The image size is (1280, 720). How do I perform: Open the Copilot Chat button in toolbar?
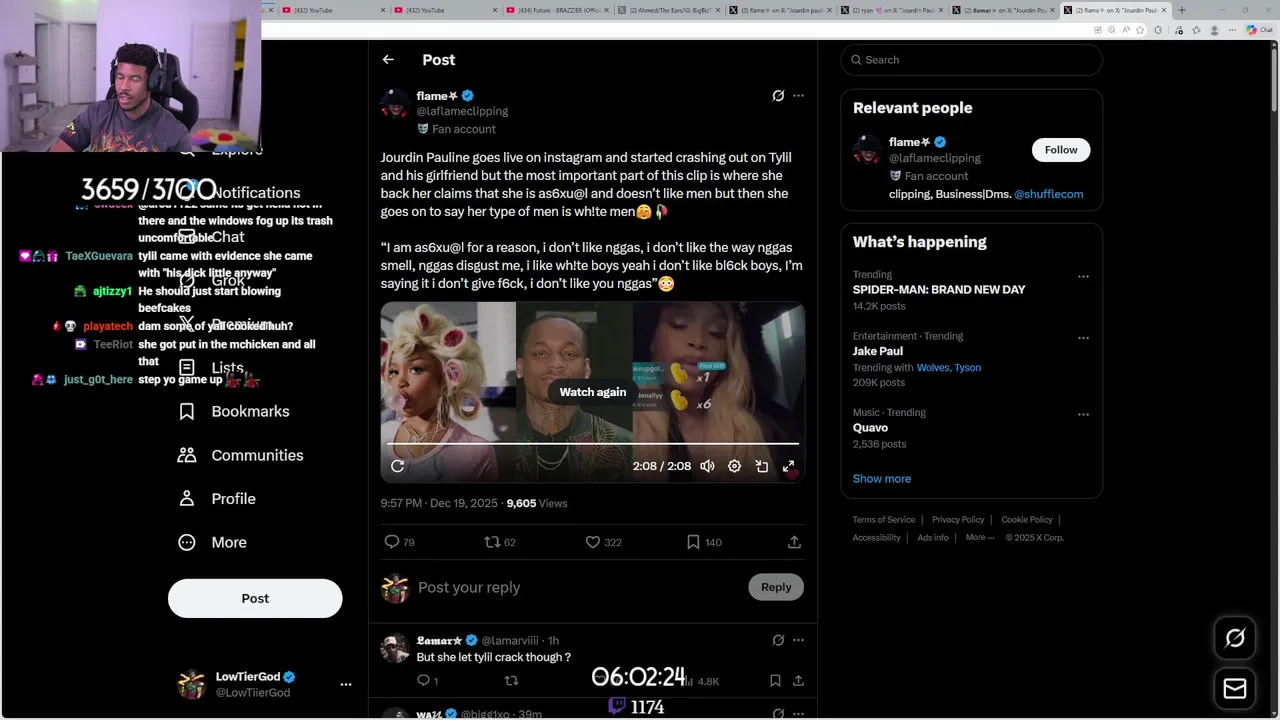[1258, 30]
